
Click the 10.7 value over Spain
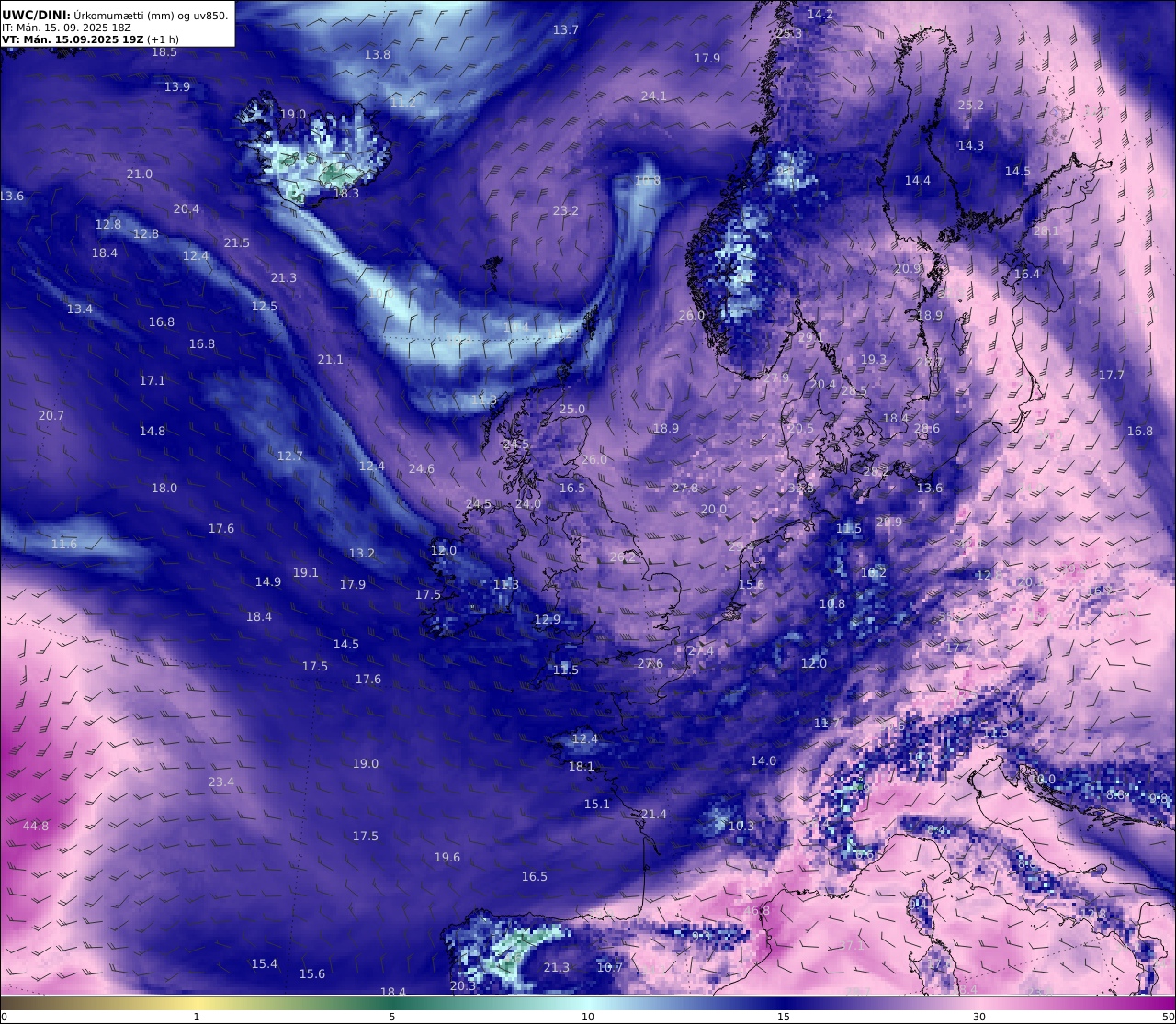tap(609, 967)
